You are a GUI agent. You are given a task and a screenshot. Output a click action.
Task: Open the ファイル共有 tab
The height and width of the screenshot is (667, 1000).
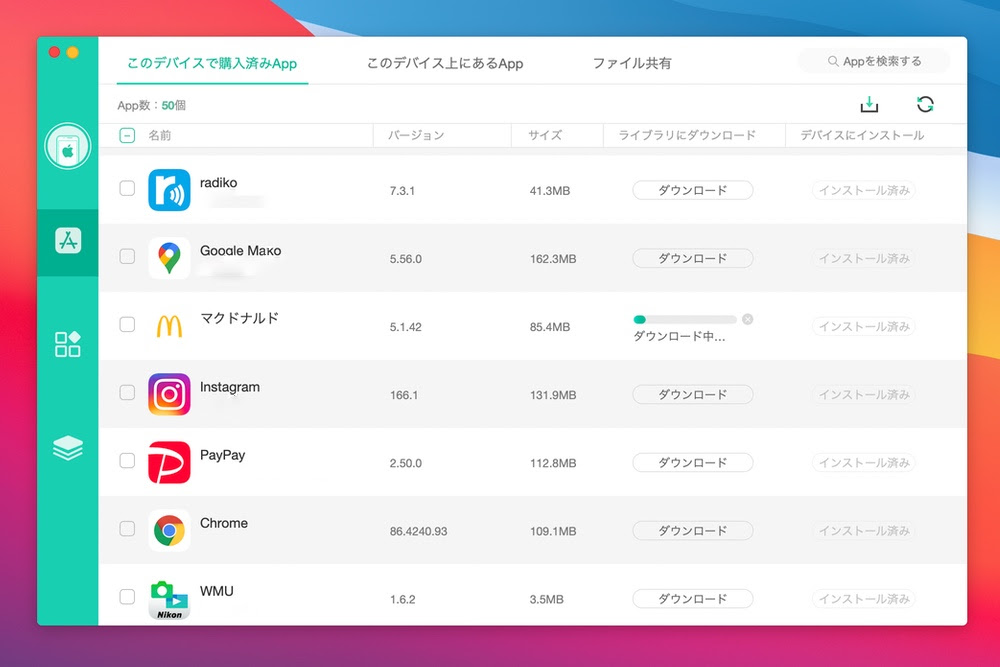coord(632,63)
